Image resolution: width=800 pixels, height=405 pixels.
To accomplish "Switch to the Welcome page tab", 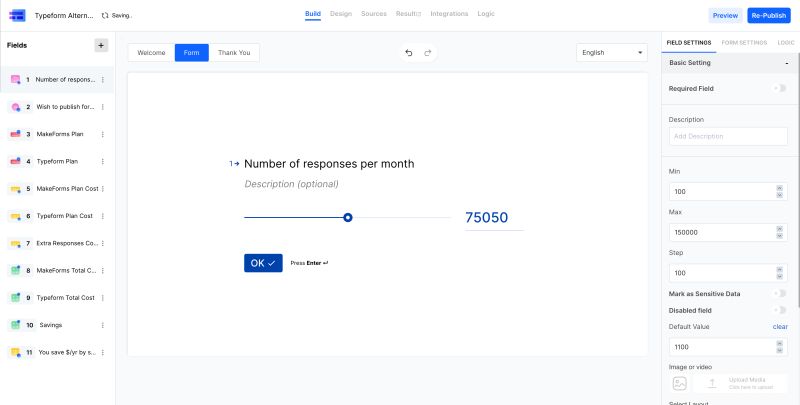I will click(x=152, y=53).
